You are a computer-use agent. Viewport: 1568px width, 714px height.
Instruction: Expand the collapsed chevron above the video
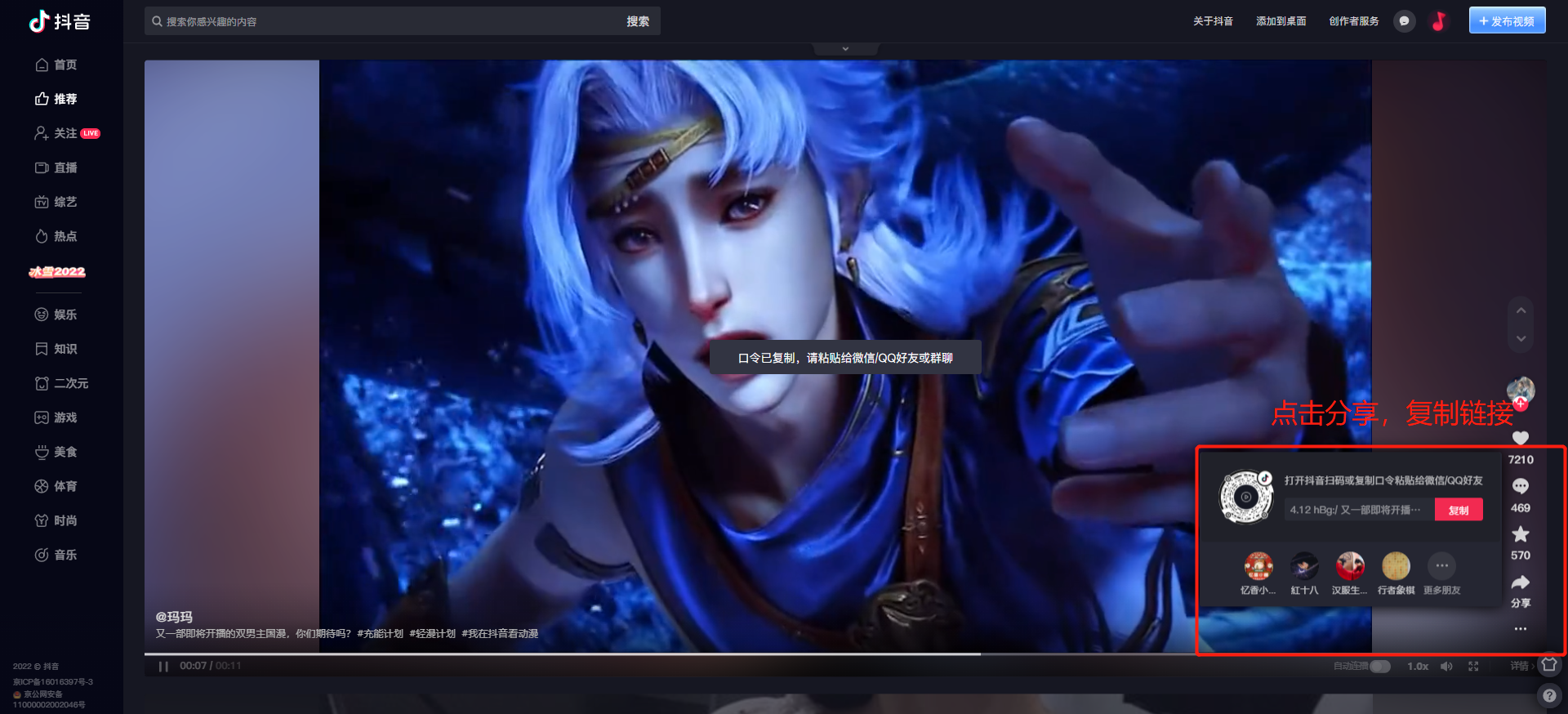coord(845,49)
